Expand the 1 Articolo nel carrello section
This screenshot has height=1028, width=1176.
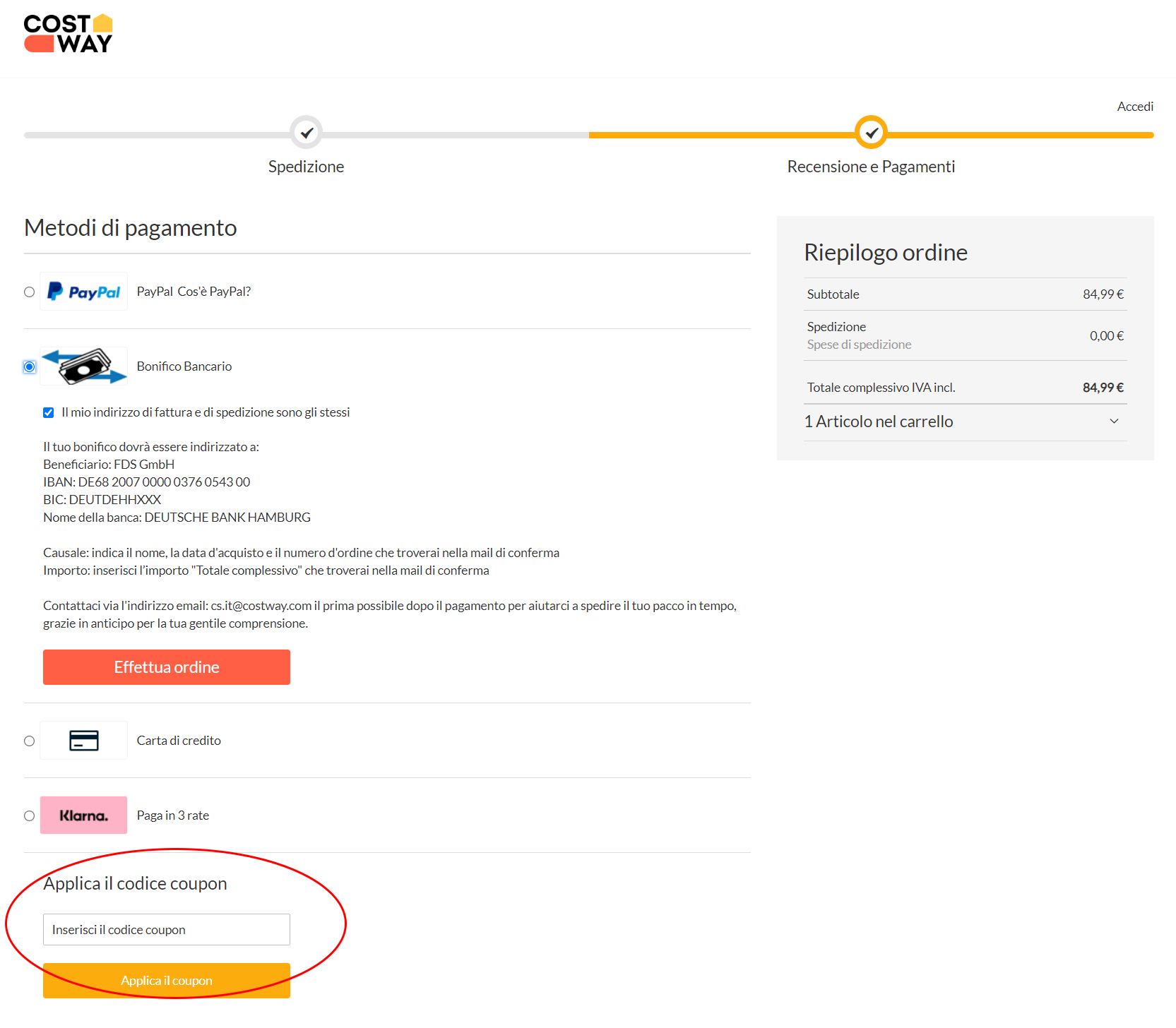(879, 422)
